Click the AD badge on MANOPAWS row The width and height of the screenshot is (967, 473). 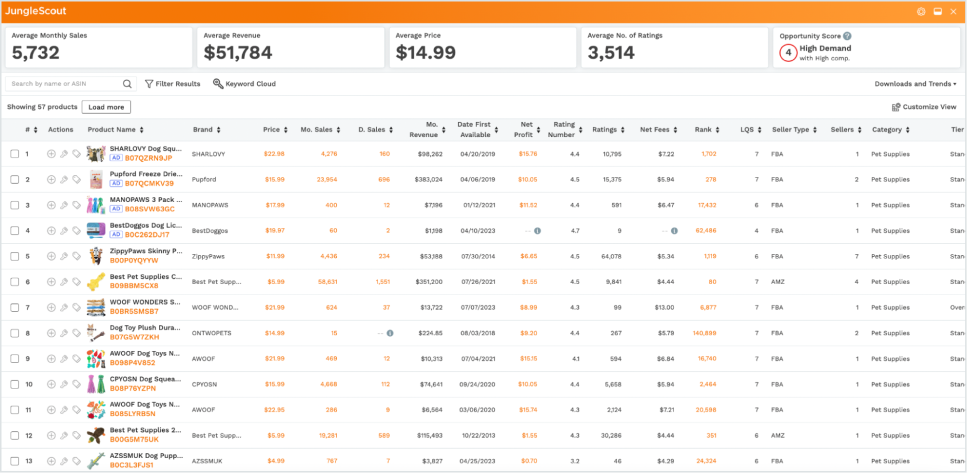point(115,209)
